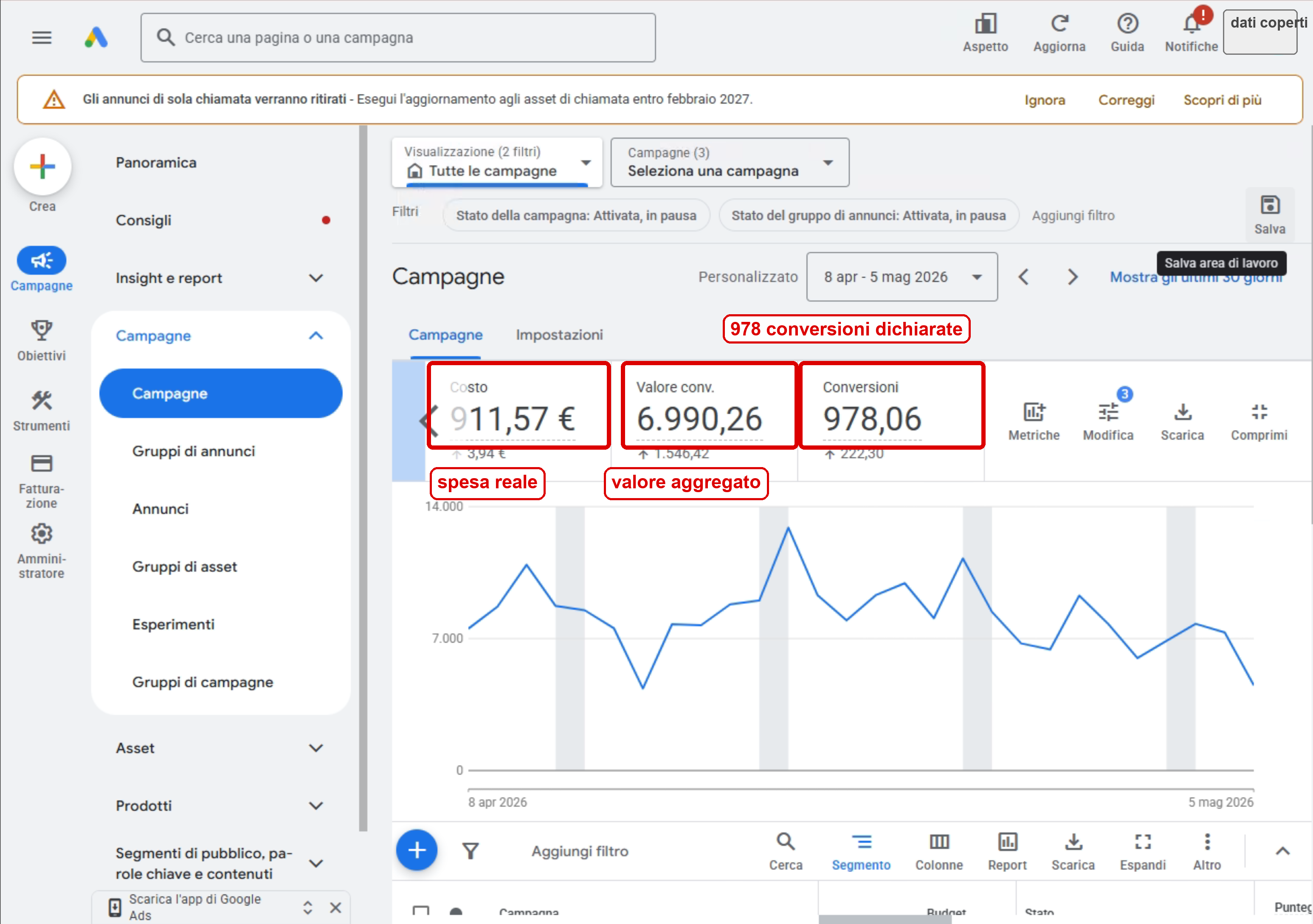Open the hamburger main menu
Viewport: 1313px width, 924px height.
pyautogui.click(x=41, y=38)
